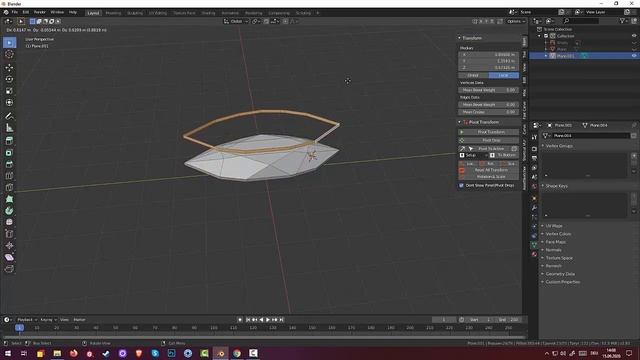
Task: Open the Material properties tab
Action: pos(534,254)
